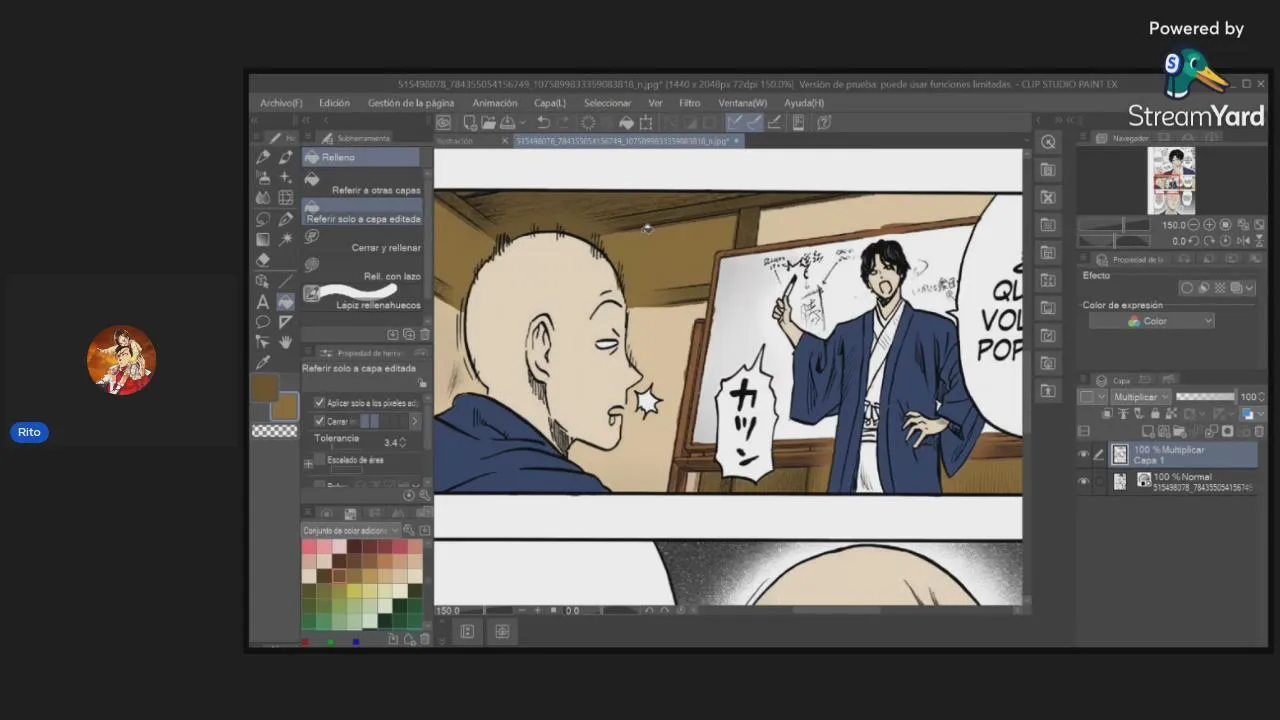Select the Auto select magic wand tool
The width and height of the screenshot is (1280, 720).
point(285,238)
